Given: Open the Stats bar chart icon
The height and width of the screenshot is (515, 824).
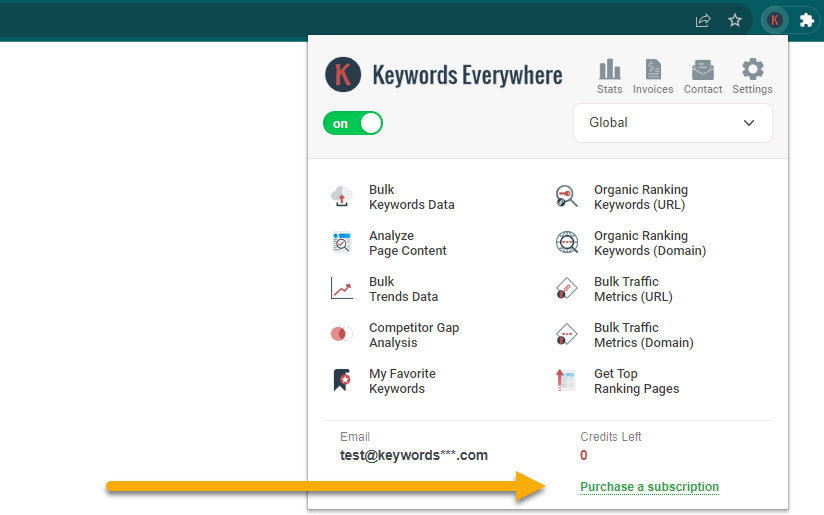Looking at the screenshot, I should coord(610,69).
